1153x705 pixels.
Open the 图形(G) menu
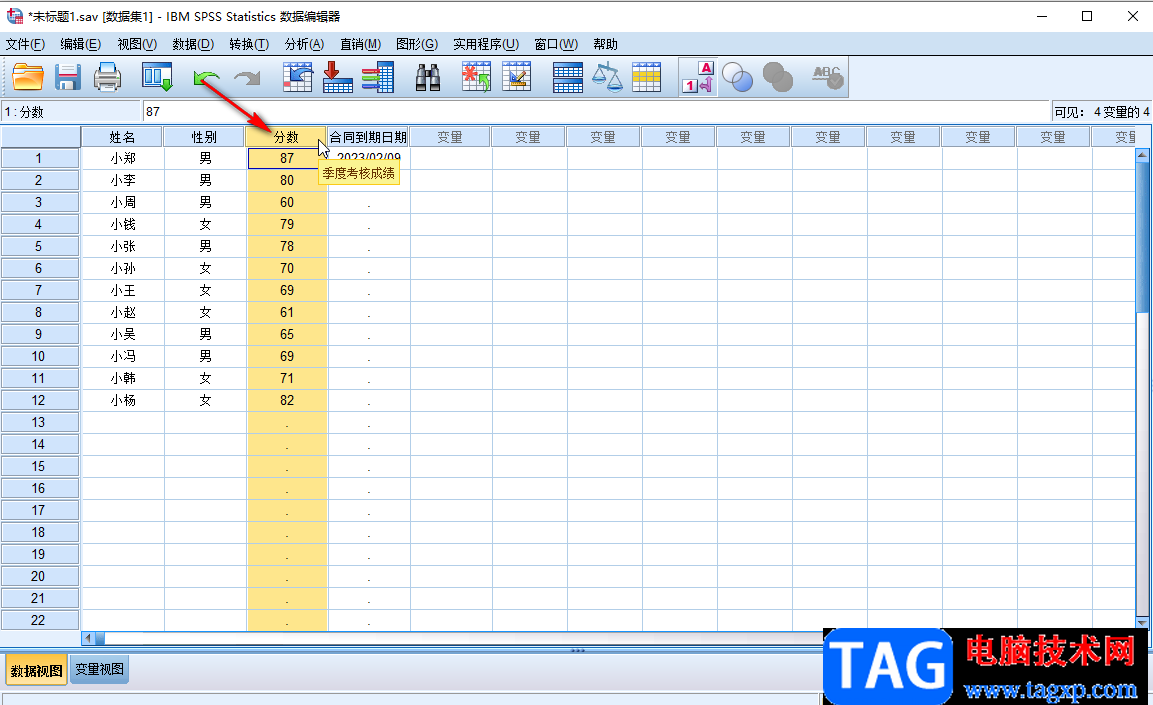(417, 44)
